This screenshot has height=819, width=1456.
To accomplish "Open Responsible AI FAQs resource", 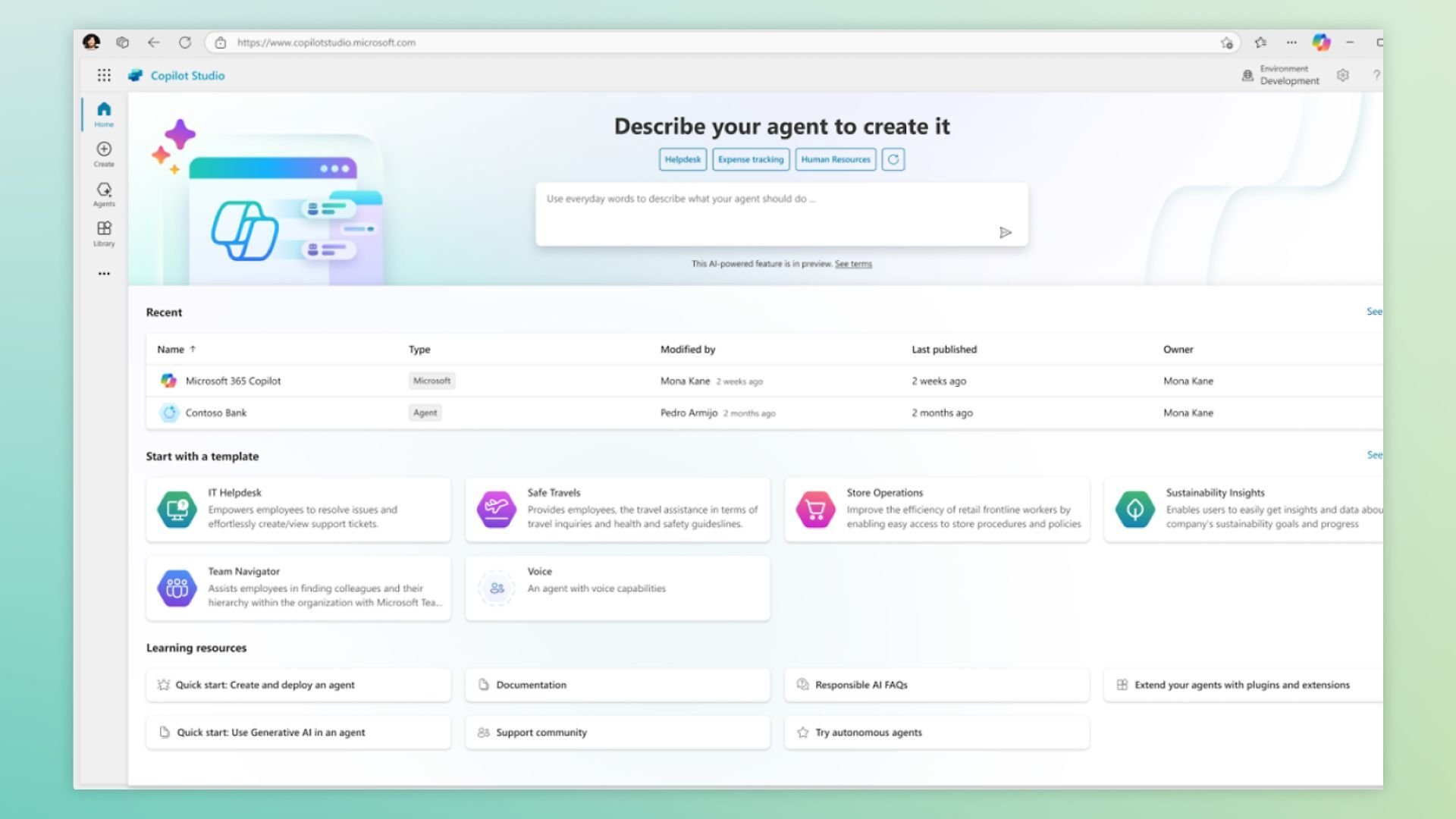I will point(937,685).
